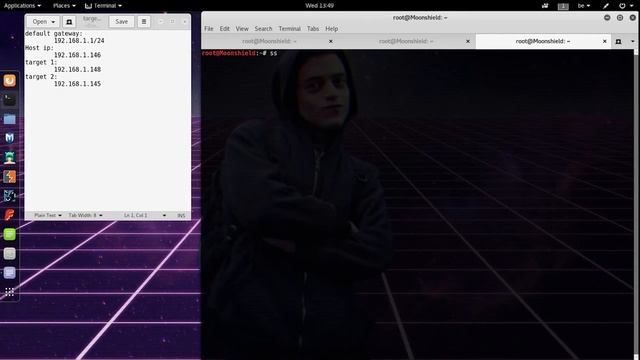This screenshot has width=640, height=360.
Task: Save the text editor document
Action: pos(121,22)
